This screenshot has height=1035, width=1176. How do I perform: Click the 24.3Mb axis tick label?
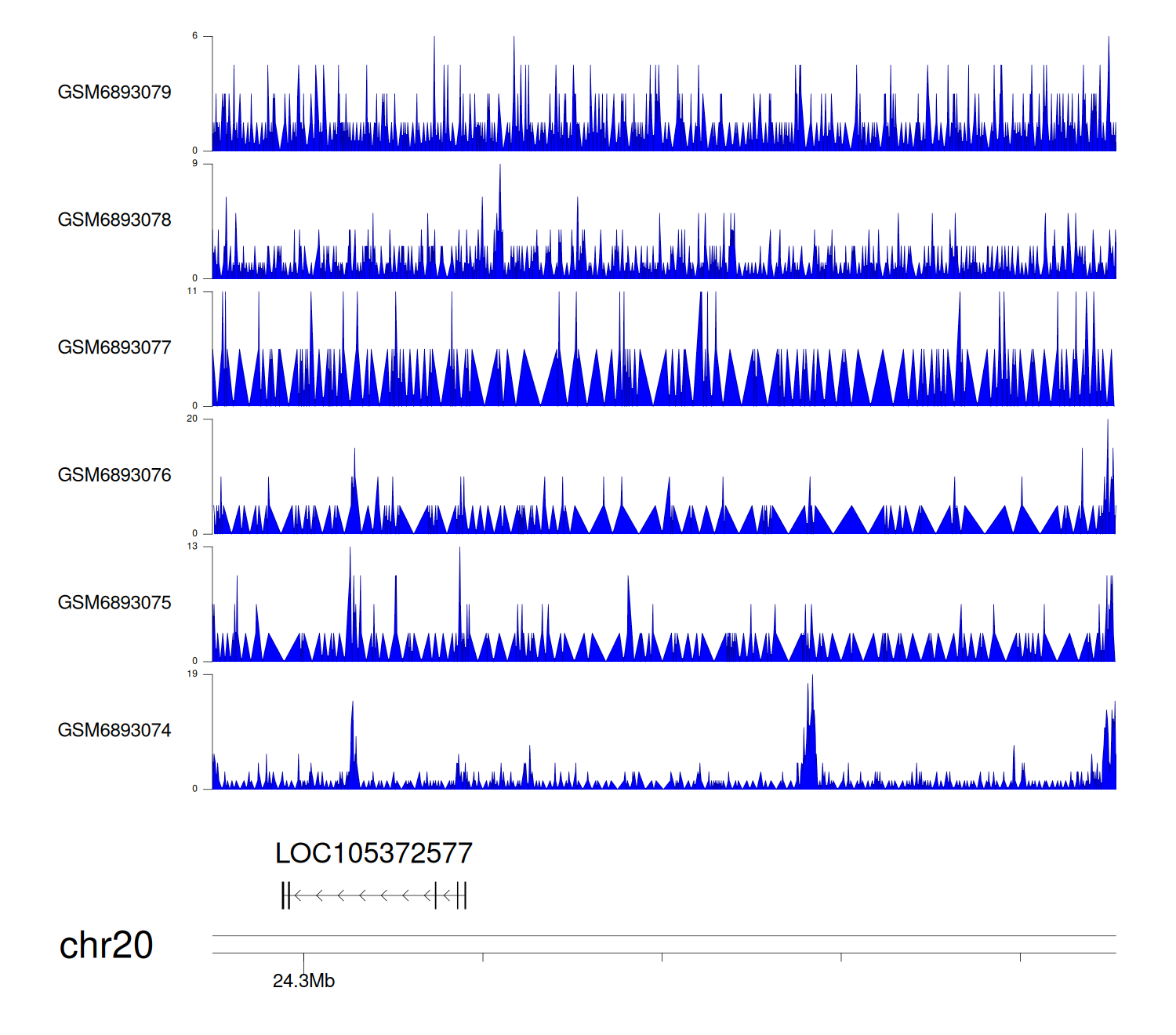tap(303, 981)
